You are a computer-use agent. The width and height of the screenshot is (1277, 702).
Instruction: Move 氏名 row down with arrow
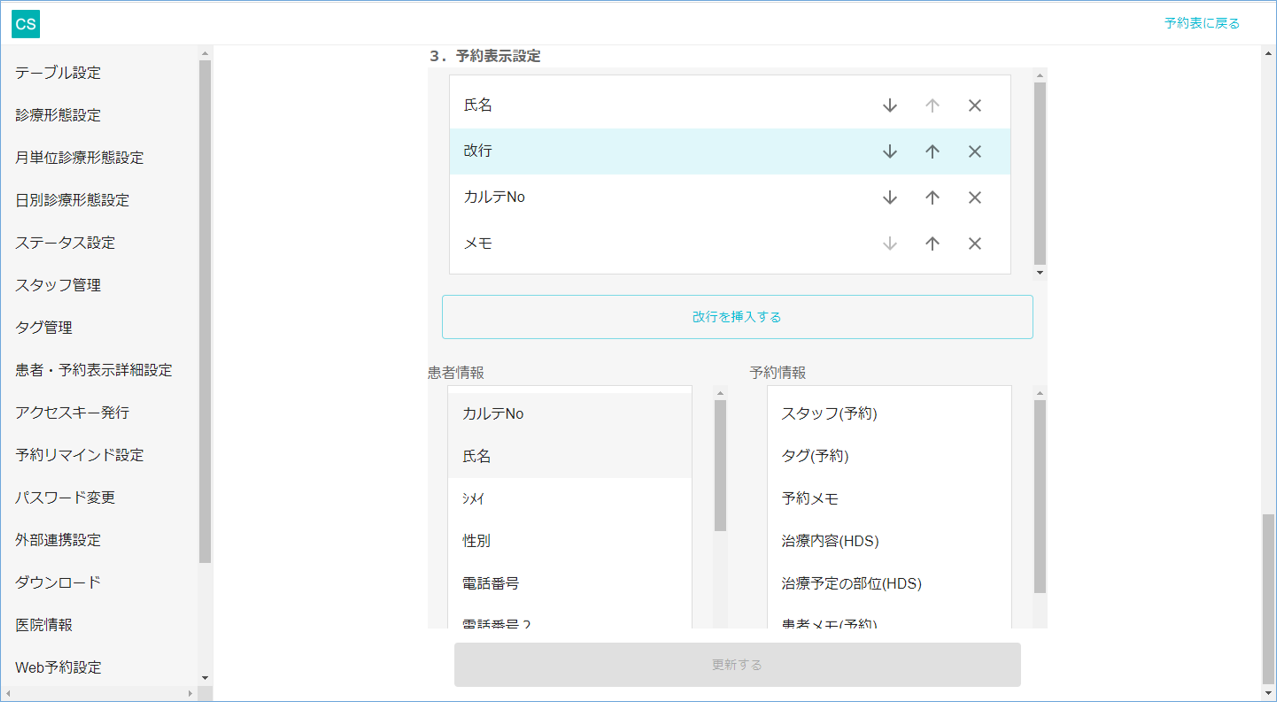click(890, 106)
